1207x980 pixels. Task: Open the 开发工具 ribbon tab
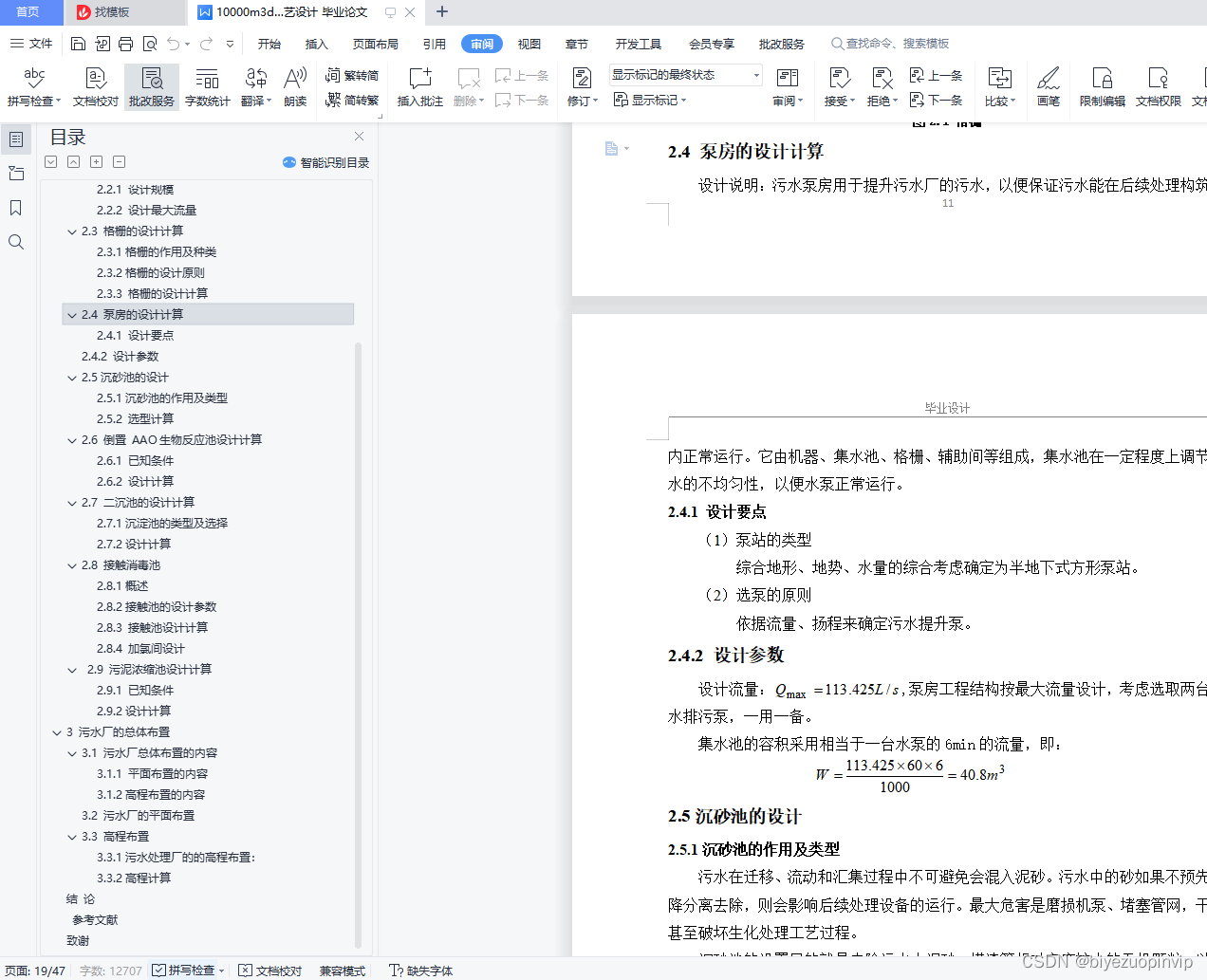click(x=639, y=44)
